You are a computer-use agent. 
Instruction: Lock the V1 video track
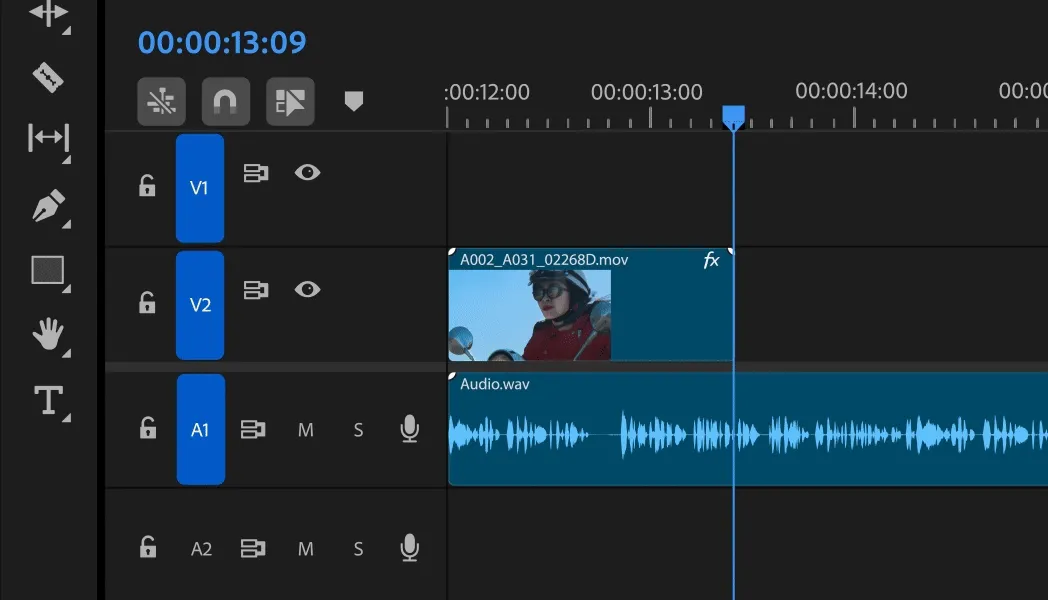[146, 187]
